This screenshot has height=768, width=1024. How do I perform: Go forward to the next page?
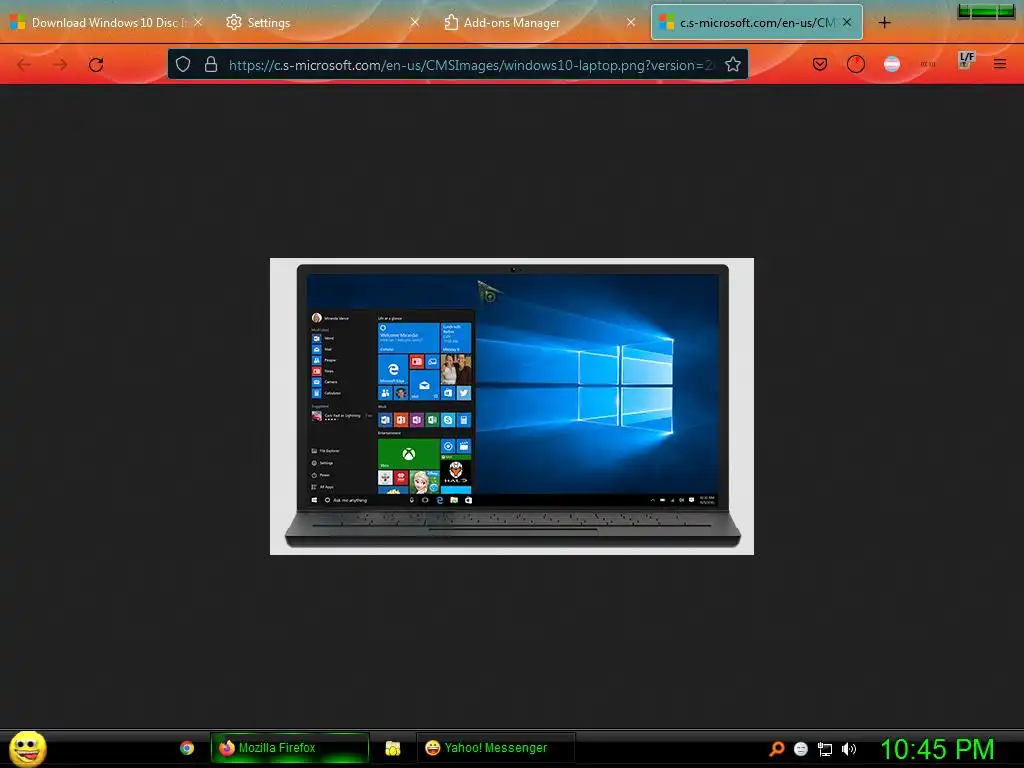point(60,65)
